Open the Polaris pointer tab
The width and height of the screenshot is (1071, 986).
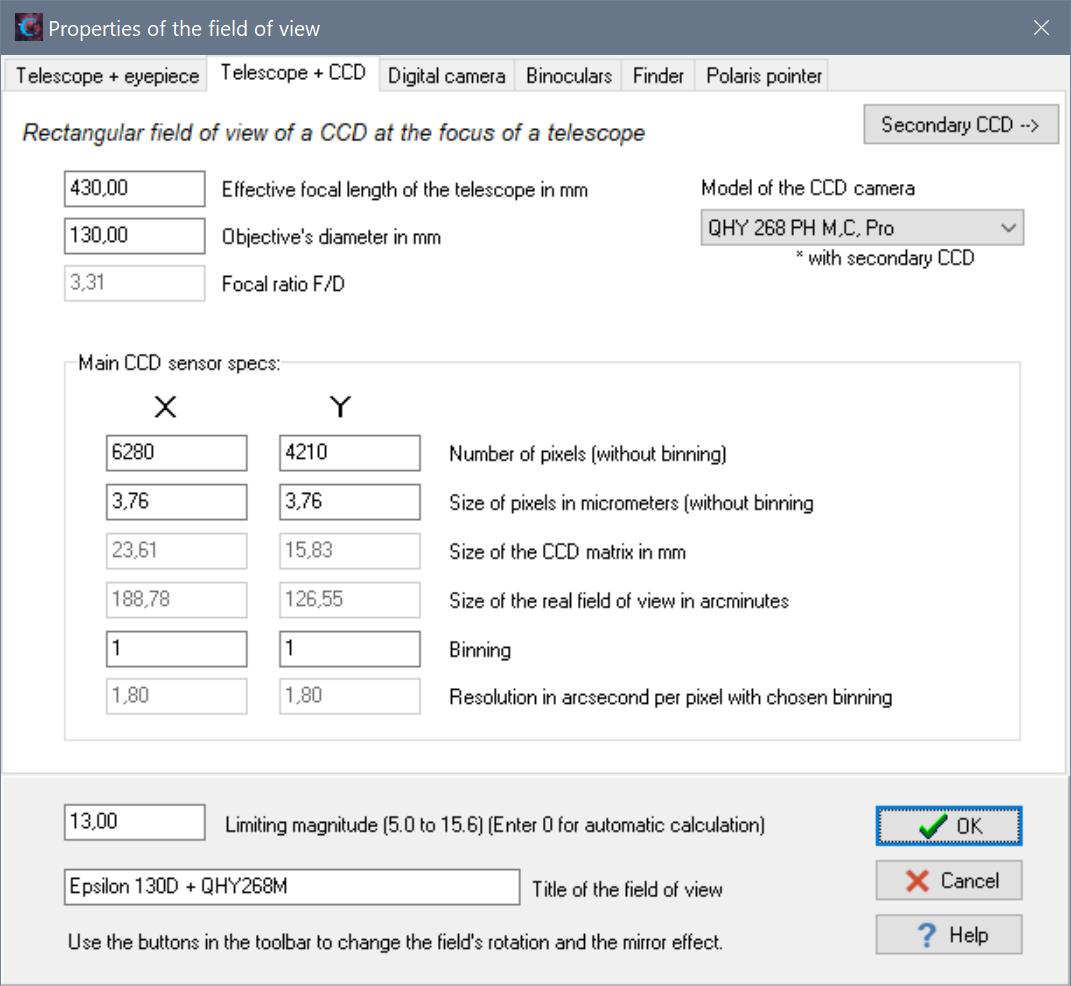[x=764, y=76]
